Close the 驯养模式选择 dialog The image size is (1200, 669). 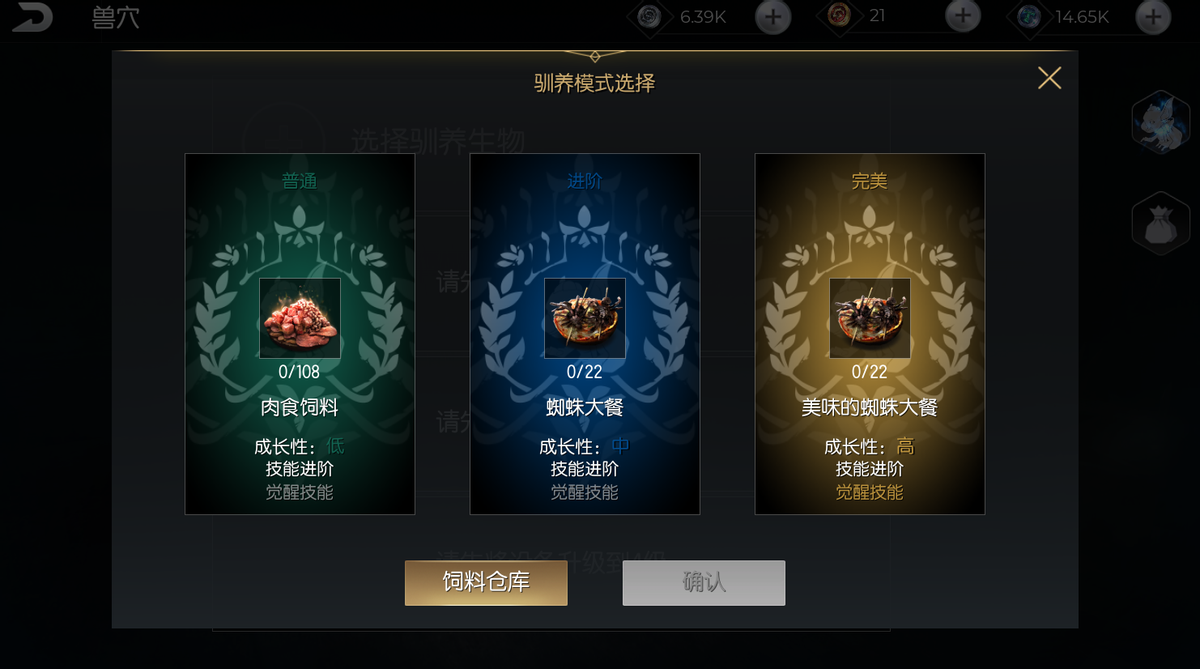1049,78
